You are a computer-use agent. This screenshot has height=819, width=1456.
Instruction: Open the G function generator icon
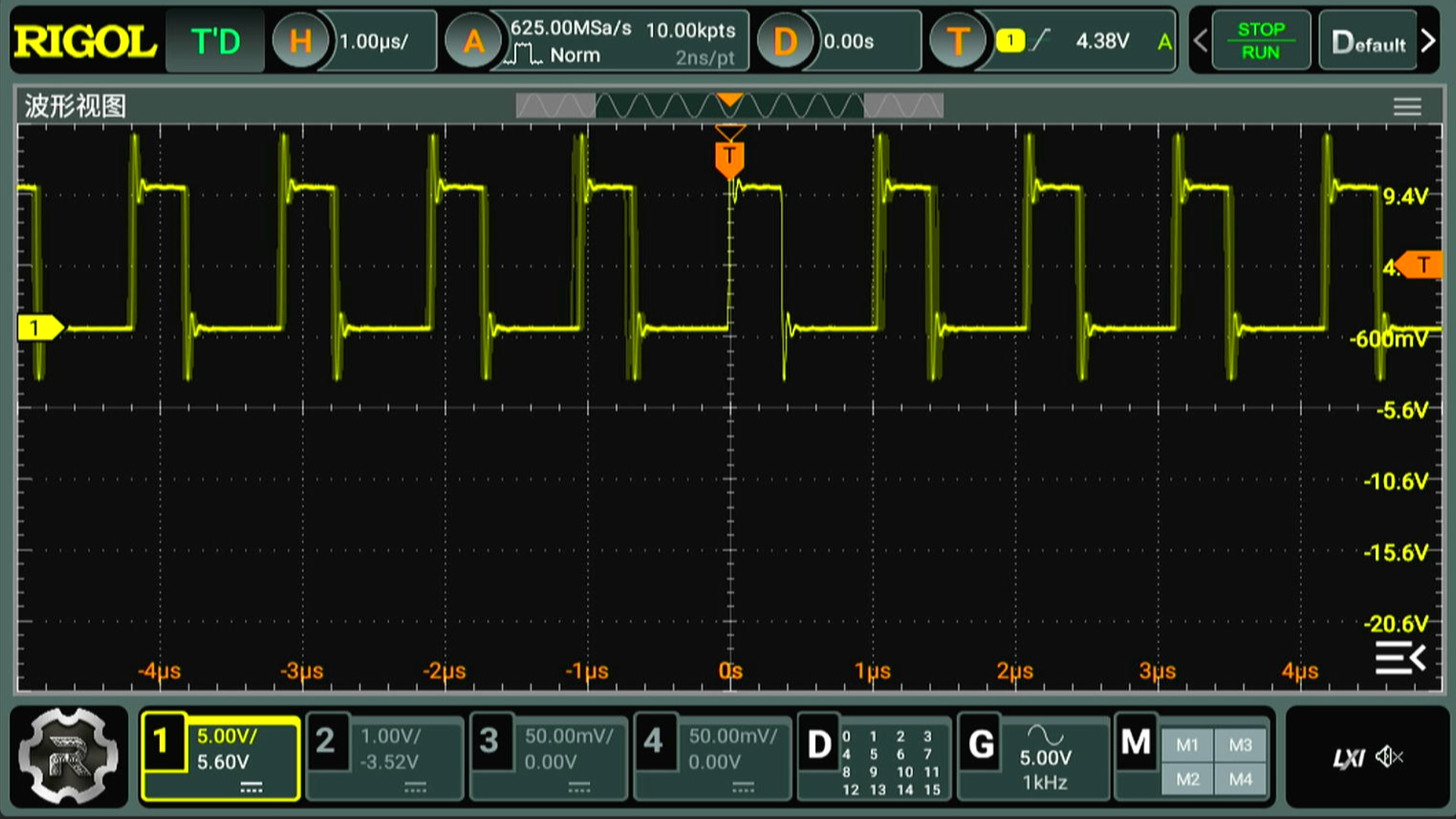(x=981, y=744)
